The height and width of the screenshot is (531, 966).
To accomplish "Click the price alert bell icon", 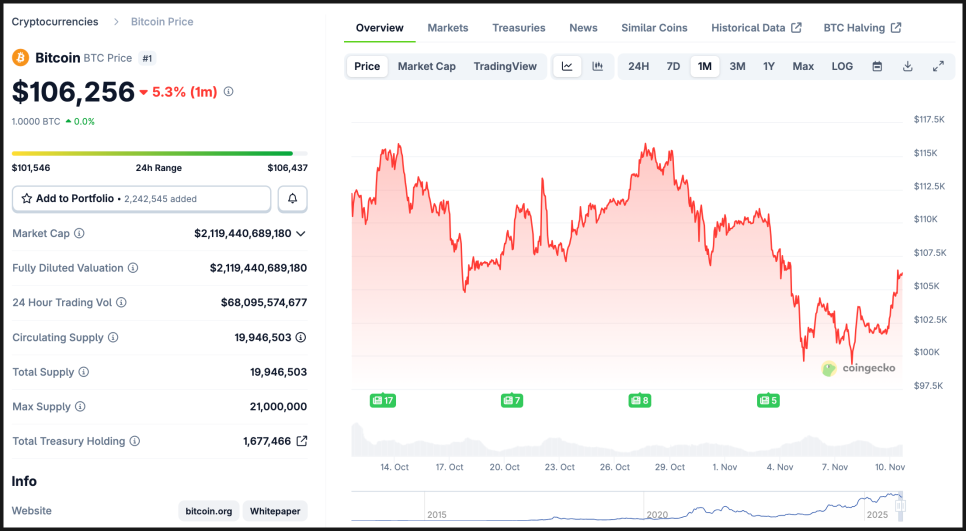I will coord(293,199).
